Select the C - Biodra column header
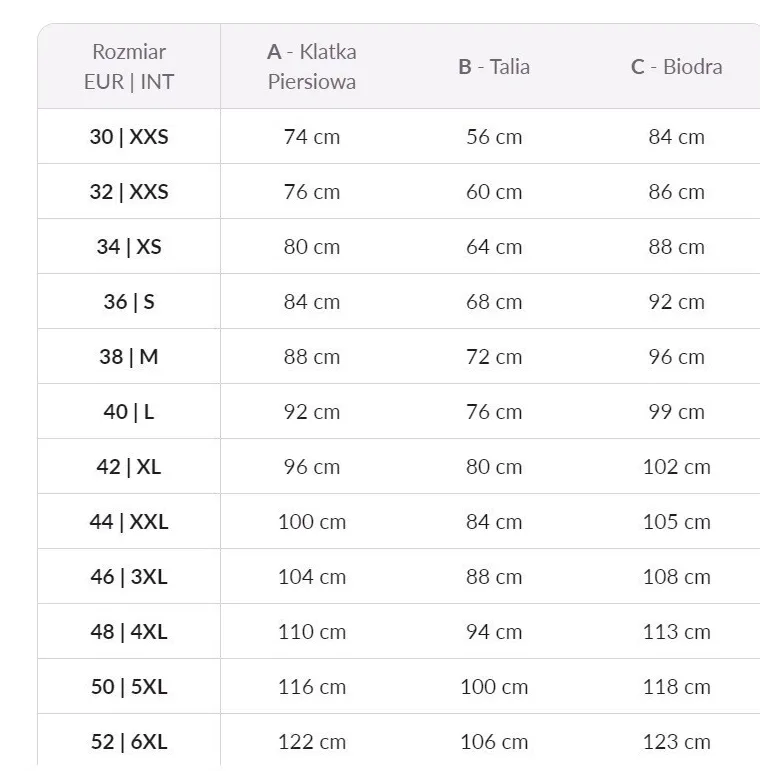 [x=676, y=67]
